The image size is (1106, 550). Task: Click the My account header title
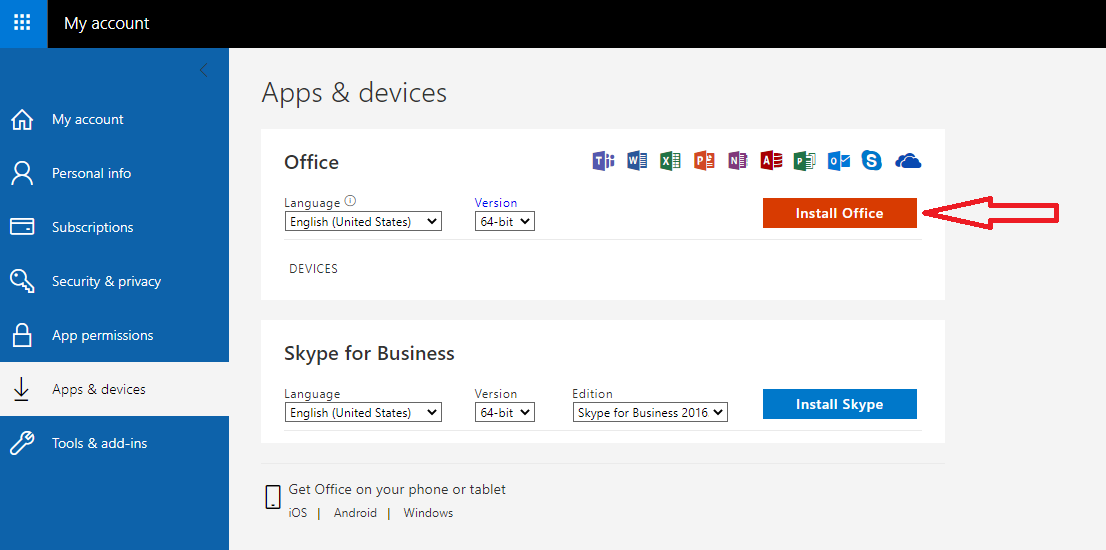click(107, 23)
